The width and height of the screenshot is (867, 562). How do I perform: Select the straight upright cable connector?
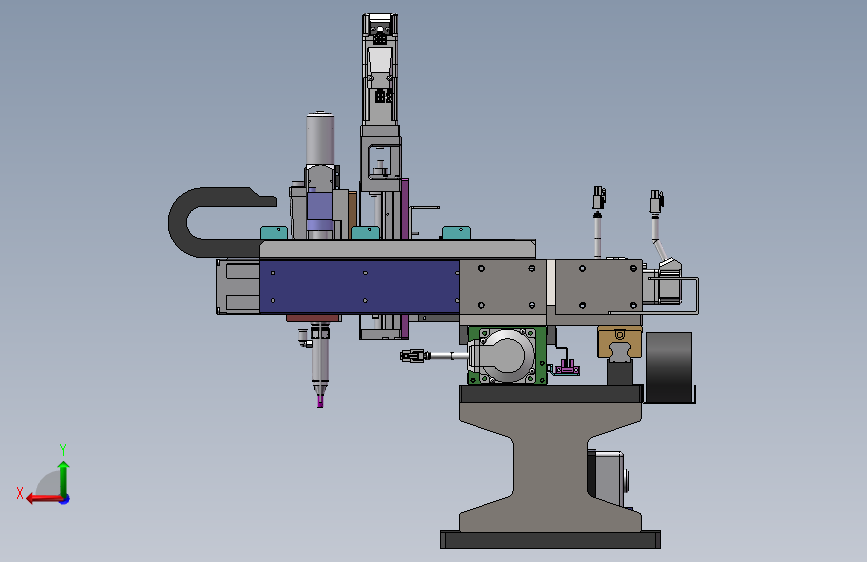(598, 221)
